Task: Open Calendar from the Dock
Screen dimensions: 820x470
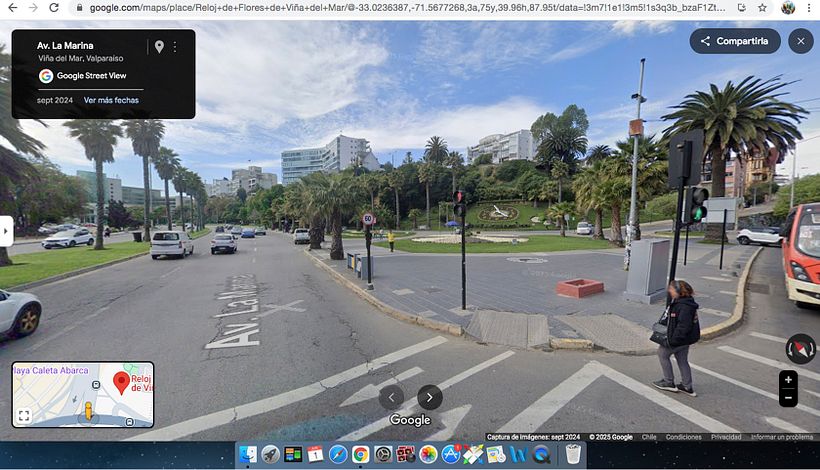Action: click(x=315, y=454)
